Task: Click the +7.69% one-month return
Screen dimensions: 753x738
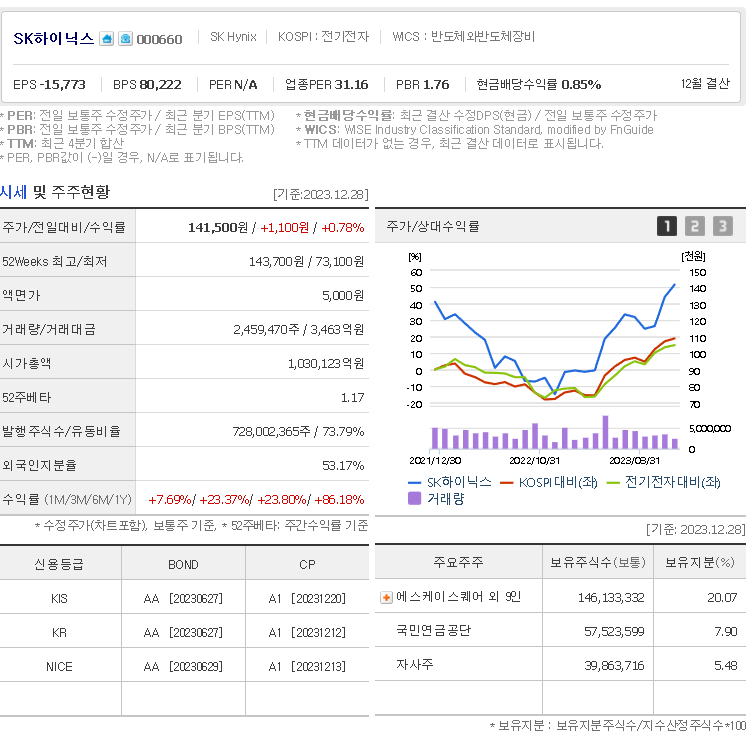Action: click(170, 499)
